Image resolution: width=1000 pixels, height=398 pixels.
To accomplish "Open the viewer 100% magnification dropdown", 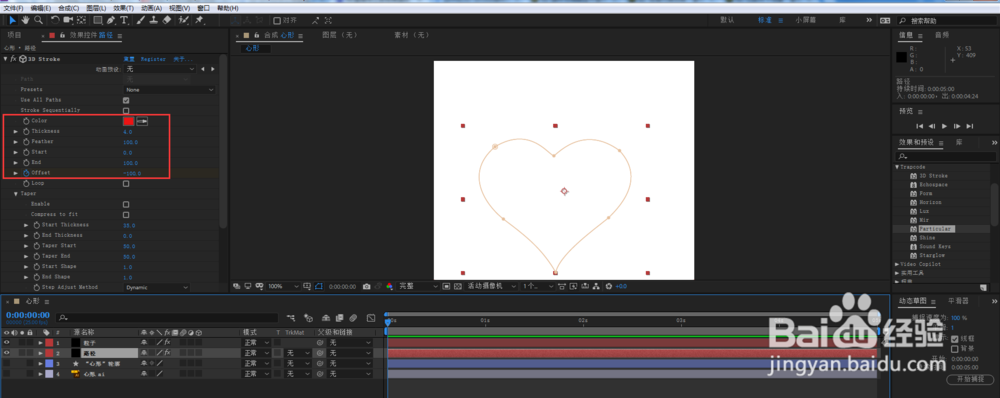I will tap(283, 286).
